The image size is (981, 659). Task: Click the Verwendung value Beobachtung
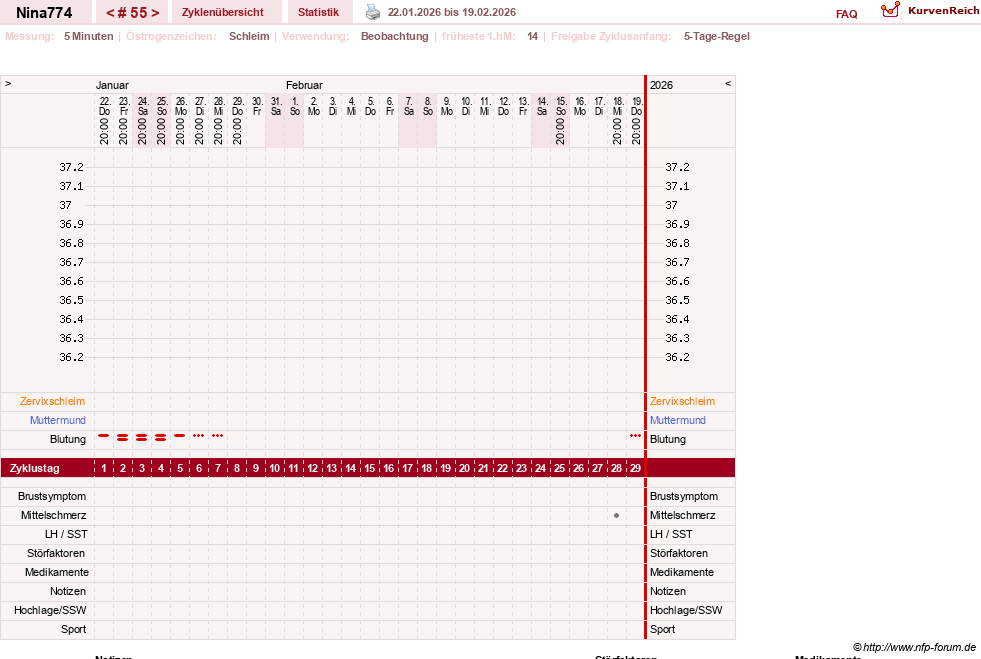click(x=395, y=36)
